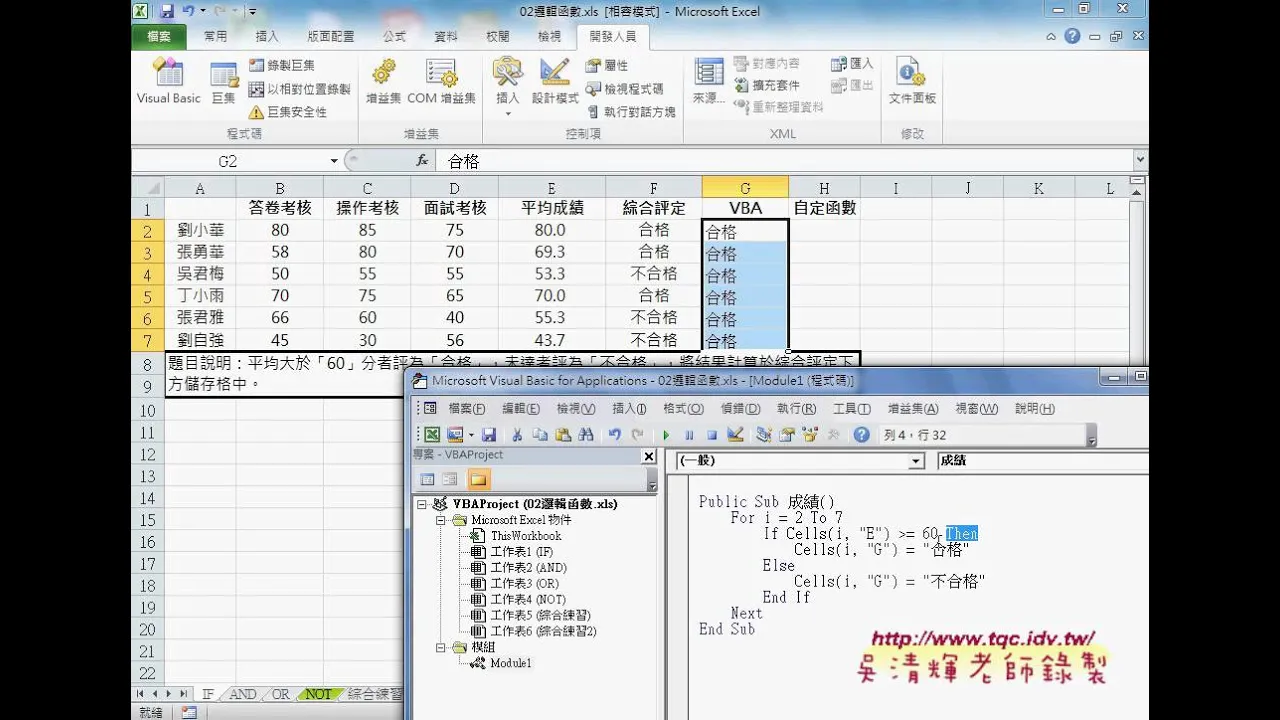Screen dimensions: 1280x720
Task: Toggle folders in project explorer pane
Action: coord(478,480)
